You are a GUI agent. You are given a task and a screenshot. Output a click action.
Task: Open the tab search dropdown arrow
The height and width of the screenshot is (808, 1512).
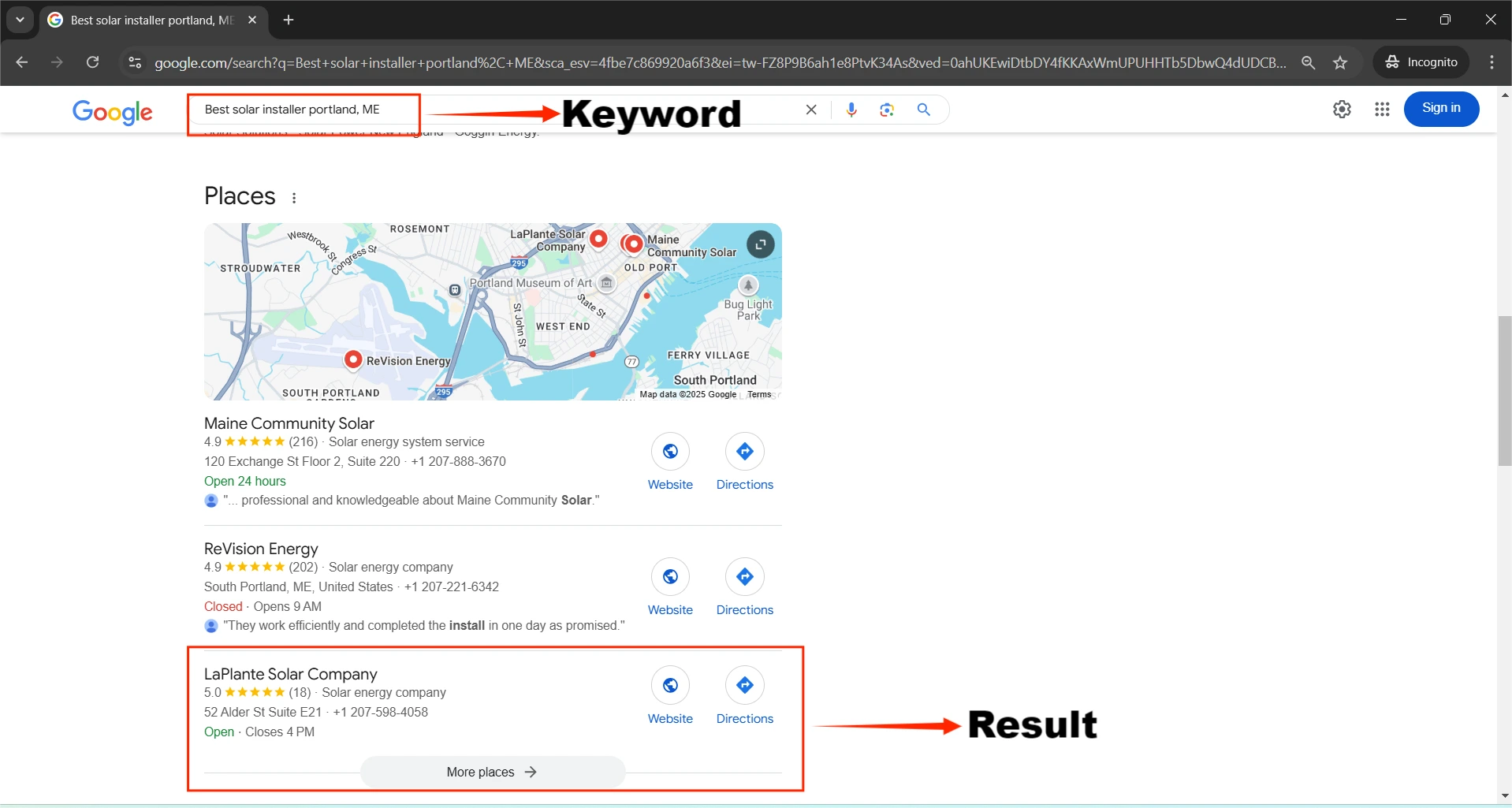(x=20, y=20)
